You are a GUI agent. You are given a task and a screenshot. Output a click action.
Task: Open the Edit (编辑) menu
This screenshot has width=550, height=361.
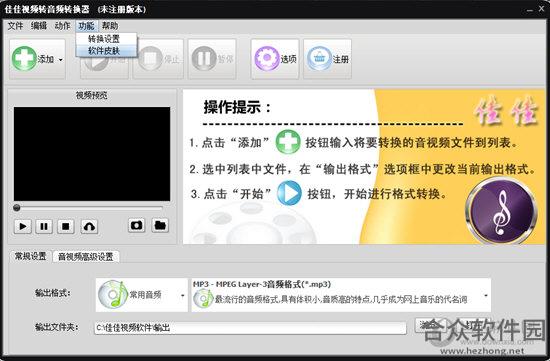[39, 26]
